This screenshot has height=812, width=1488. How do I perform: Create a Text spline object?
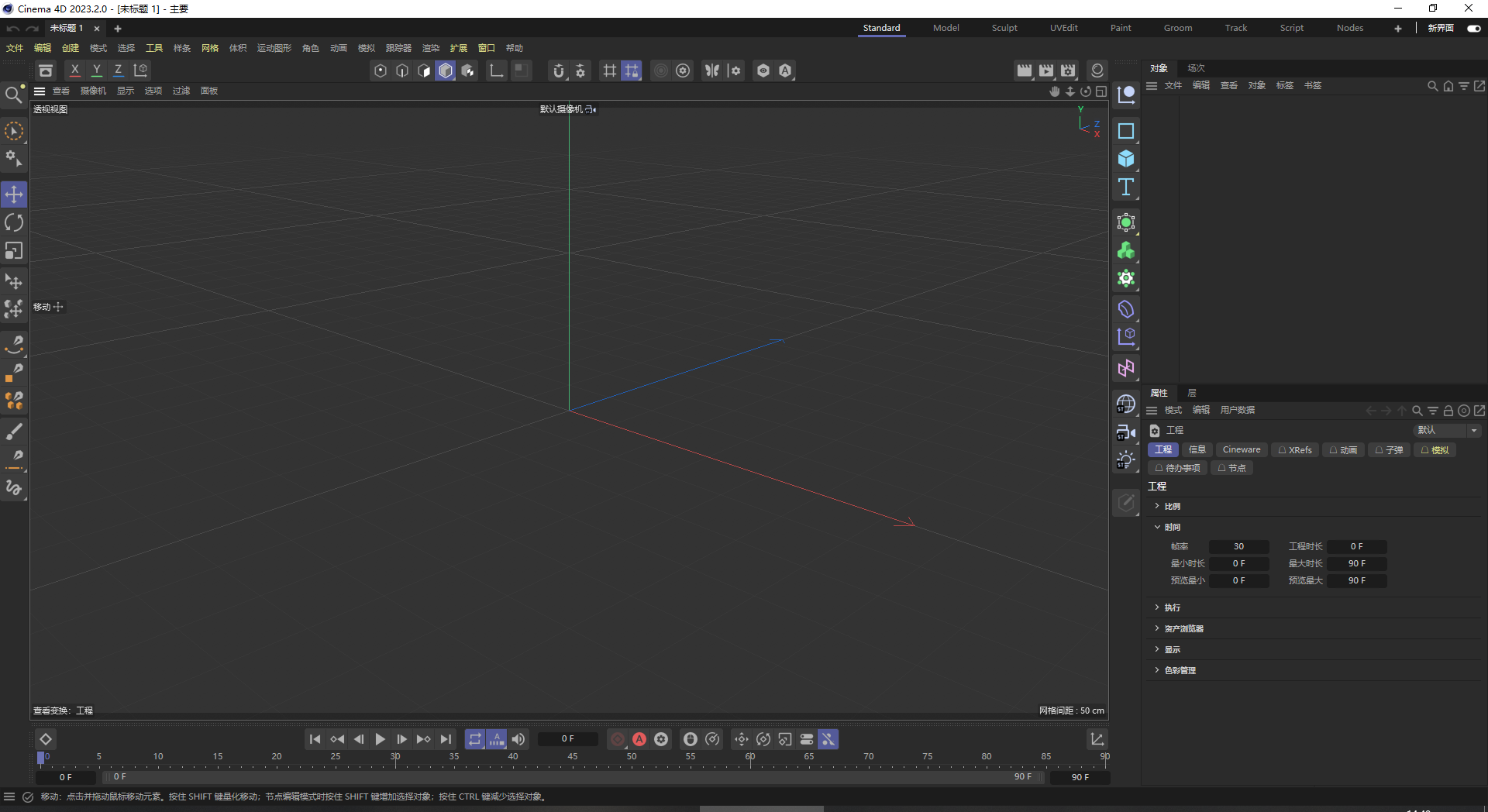(x=1126, y=188)
